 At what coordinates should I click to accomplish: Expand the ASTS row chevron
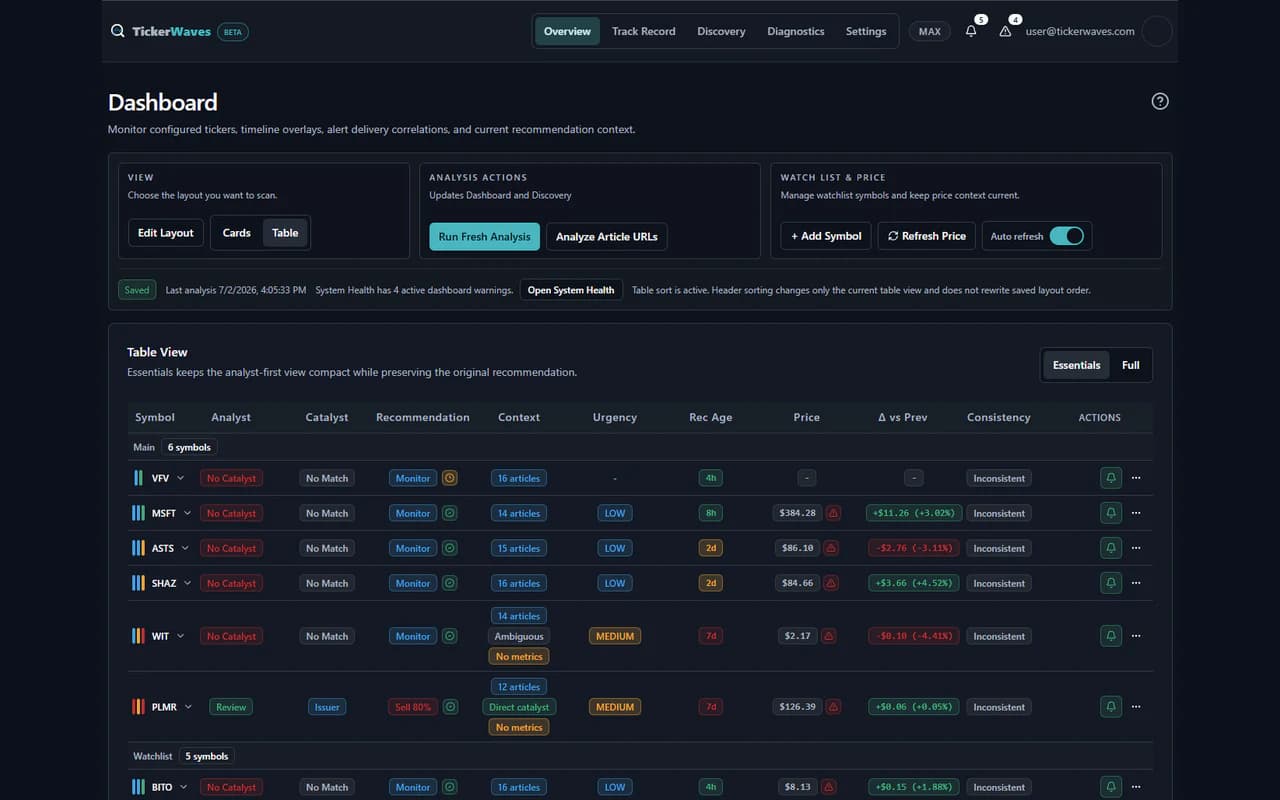[x=185, y=548]
